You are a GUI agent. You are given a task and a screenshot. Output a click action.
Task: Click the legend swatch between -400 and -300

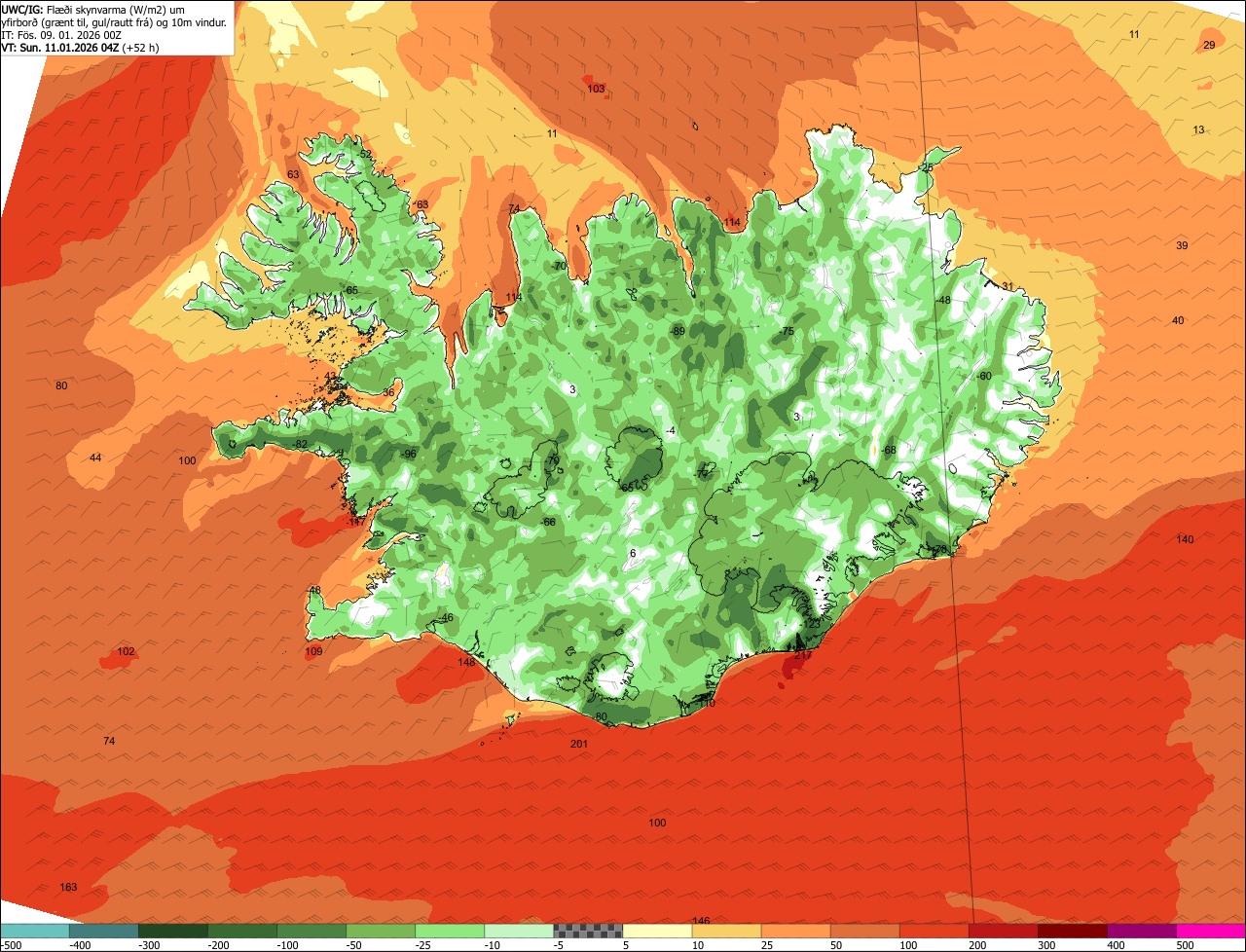[104, 932]
